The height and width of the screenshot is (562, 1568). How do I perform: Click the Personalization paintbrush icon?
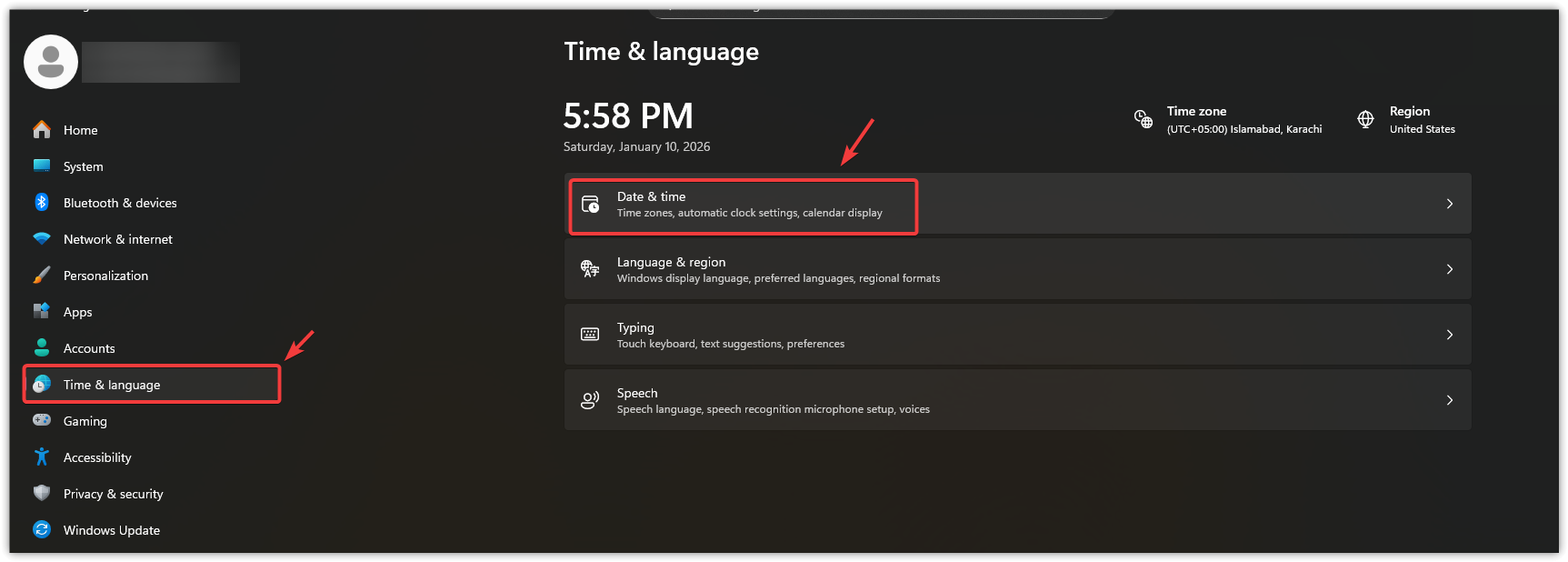42,276
